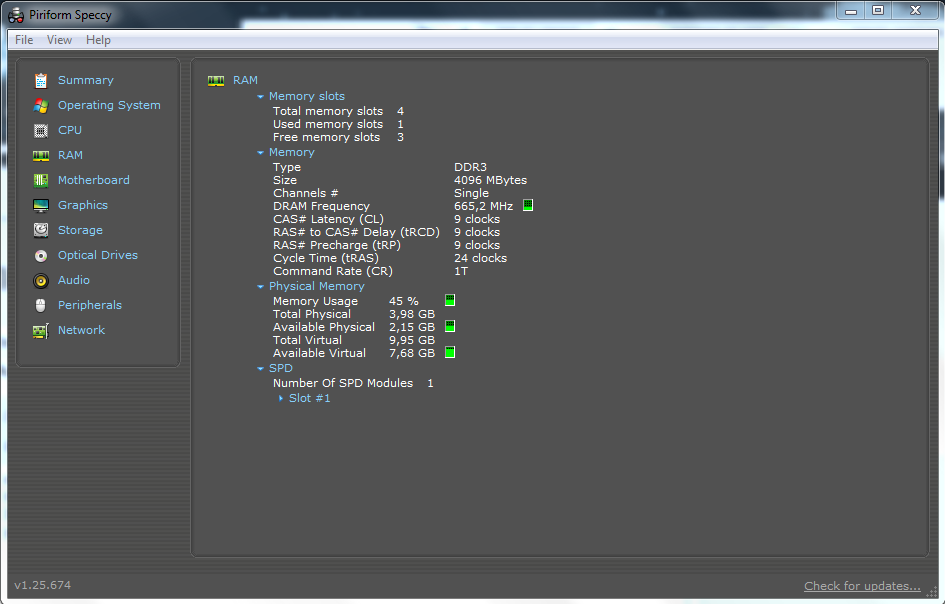Viewport: 945px width, 604px height.
Task: Expand the Slot #1 node
Action: 281,398
